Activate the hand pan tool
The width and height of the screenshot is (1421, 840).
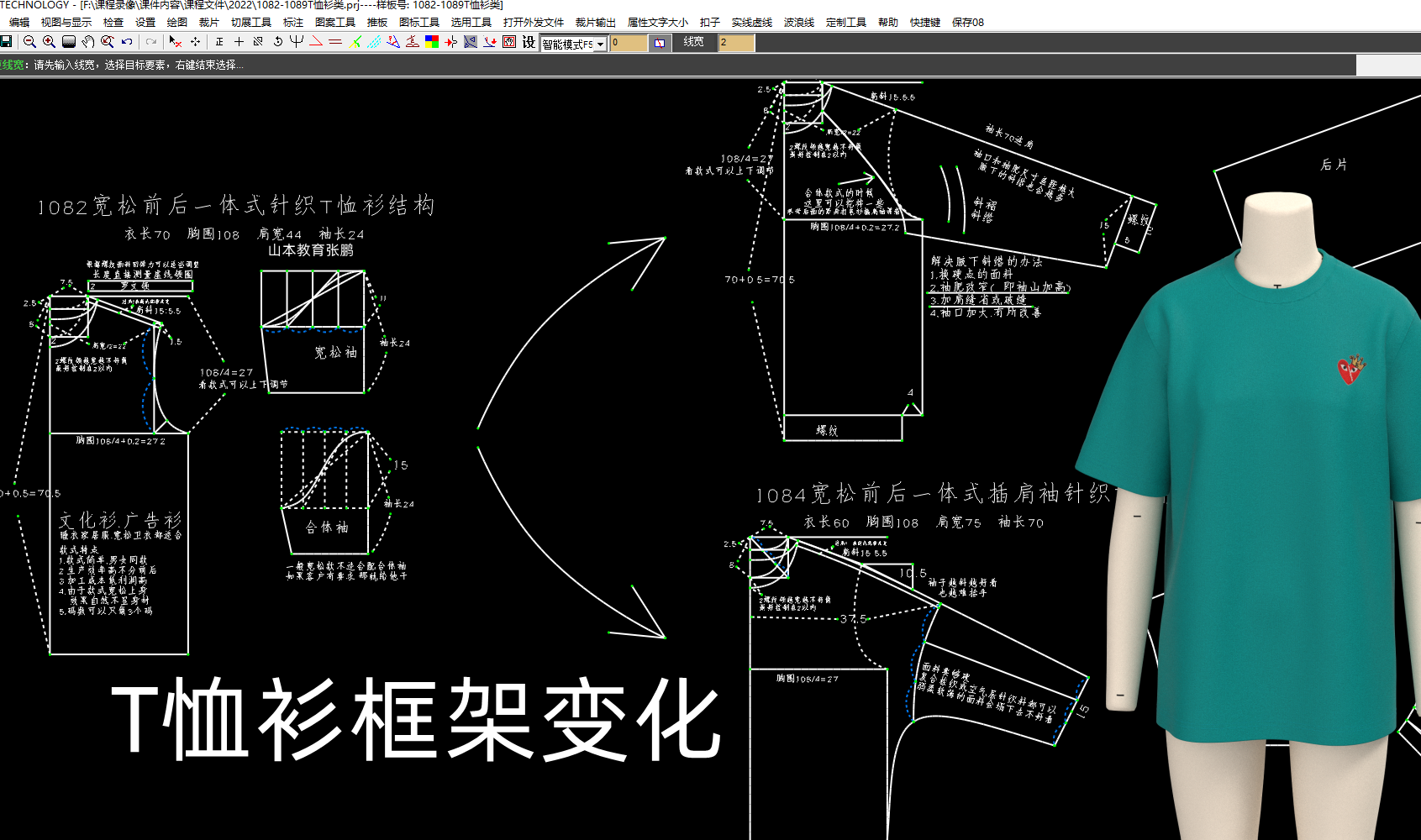tap(87, 42)
